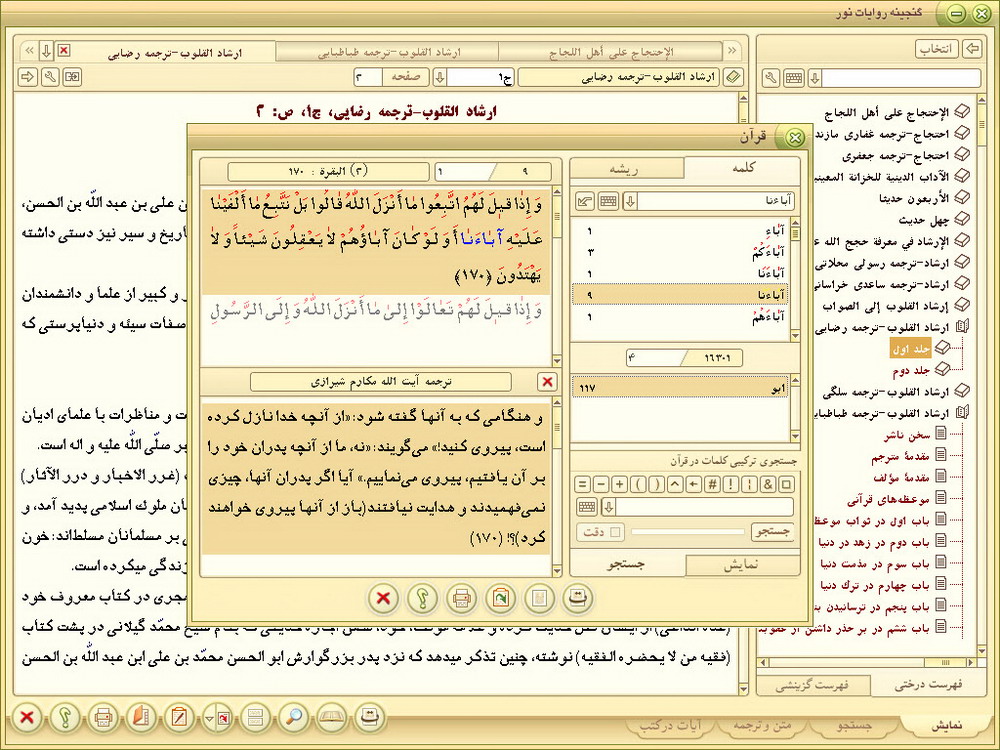1000x750 pixels.
Task: Click the Quran book icon in the dialog toolbar
Action: click(x=578, y=598)
